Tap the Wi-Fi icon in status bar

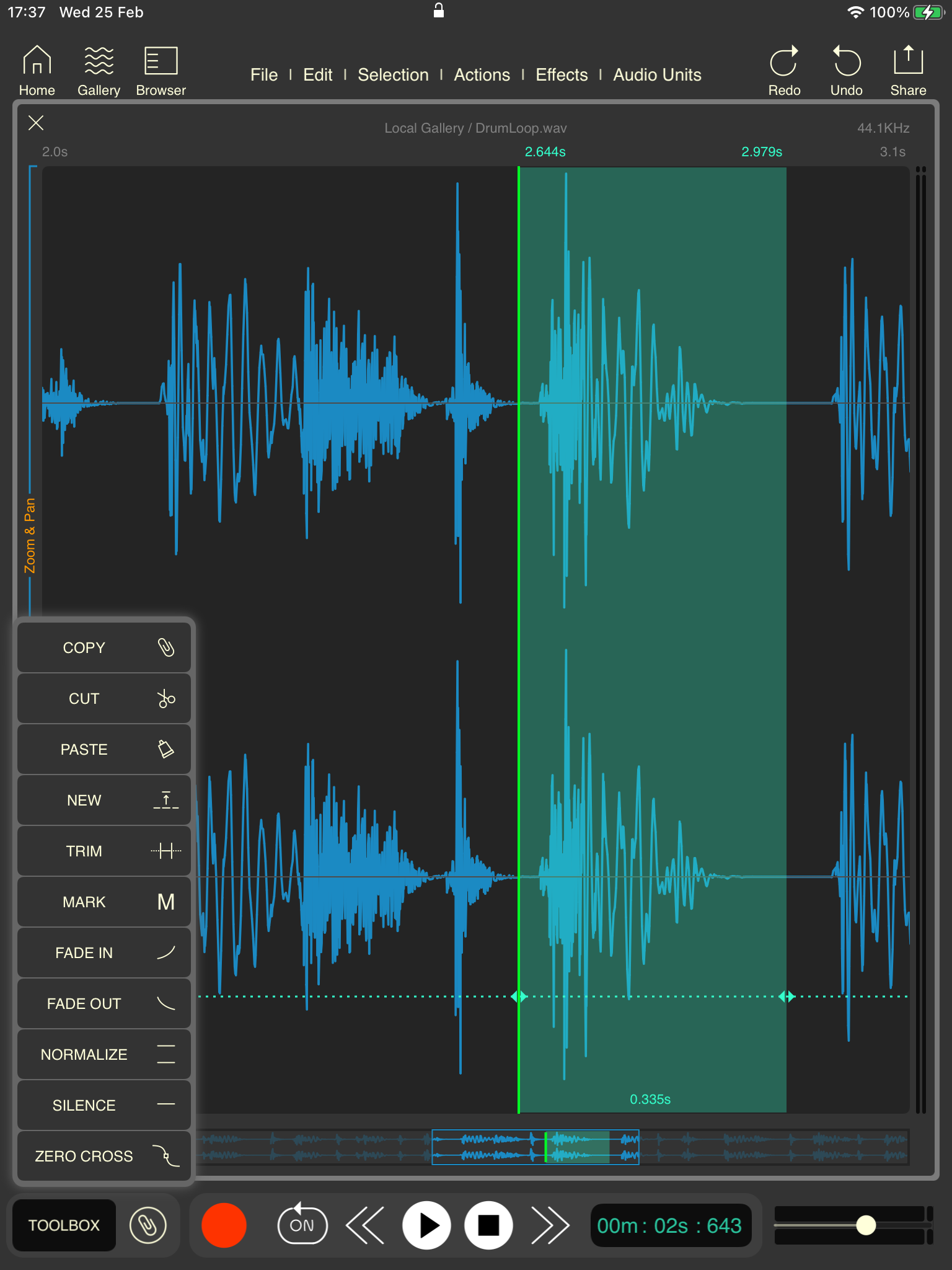(x=856, y=12)
